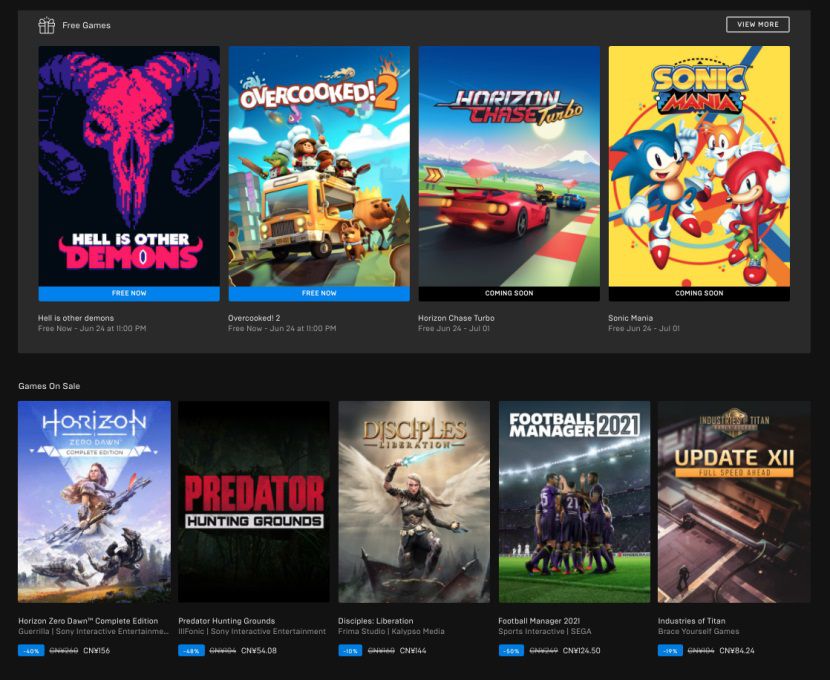830x680 pixels.
Task: Select the Football Manager 2021 cover image
Action: click(x=574, y=502)
